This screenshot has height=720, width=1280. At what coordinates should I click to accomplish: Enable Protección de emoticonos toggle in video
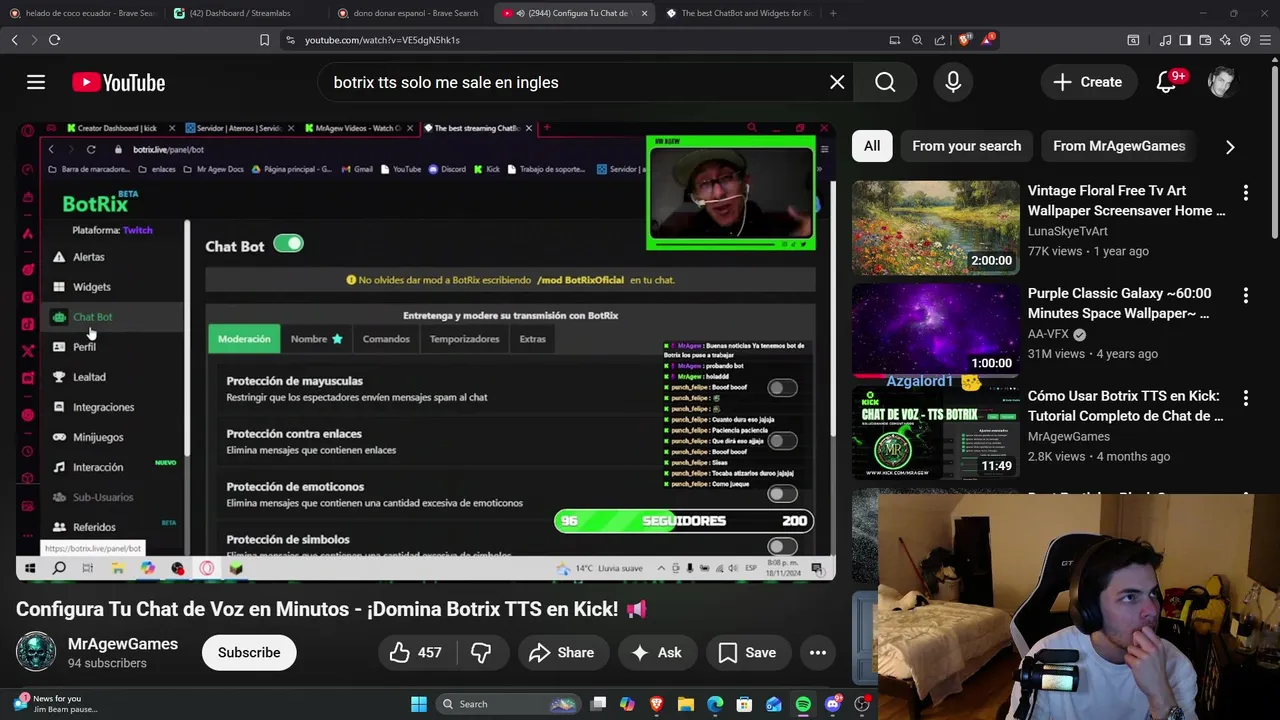point(782,494)
